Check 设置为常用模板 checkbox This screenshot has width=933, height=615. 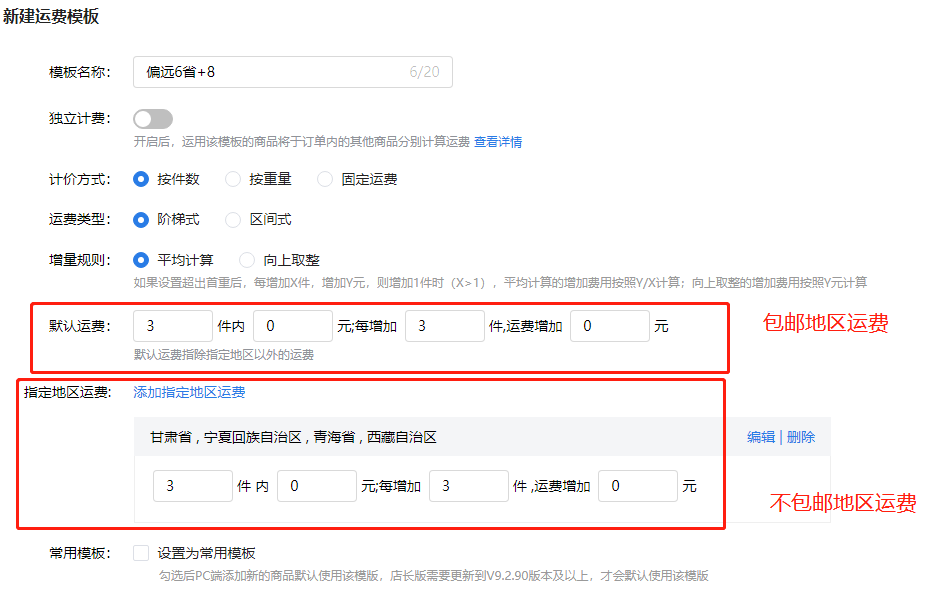tap(141, 553)
